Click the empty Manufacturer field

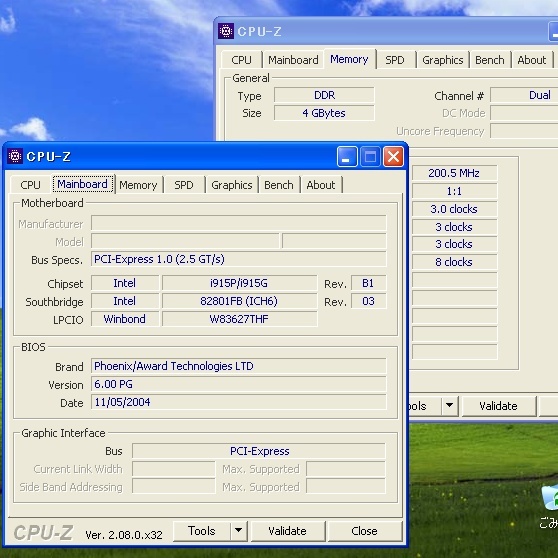[239, 223]
